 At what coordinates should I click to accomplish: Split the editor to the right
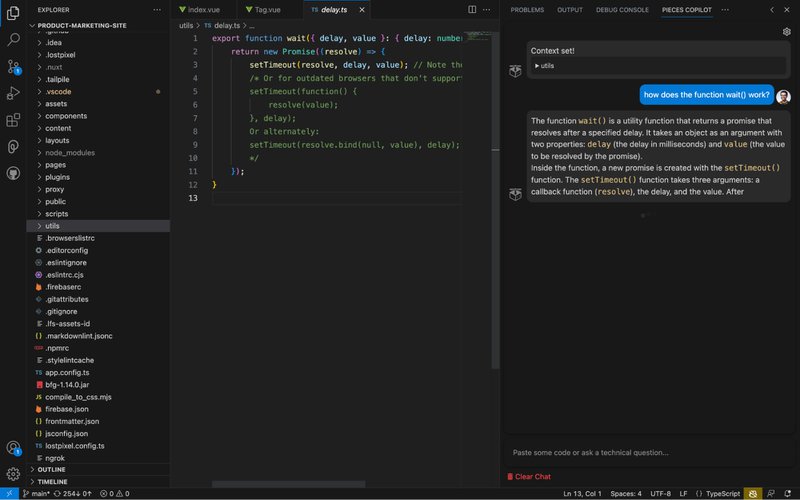472,10
